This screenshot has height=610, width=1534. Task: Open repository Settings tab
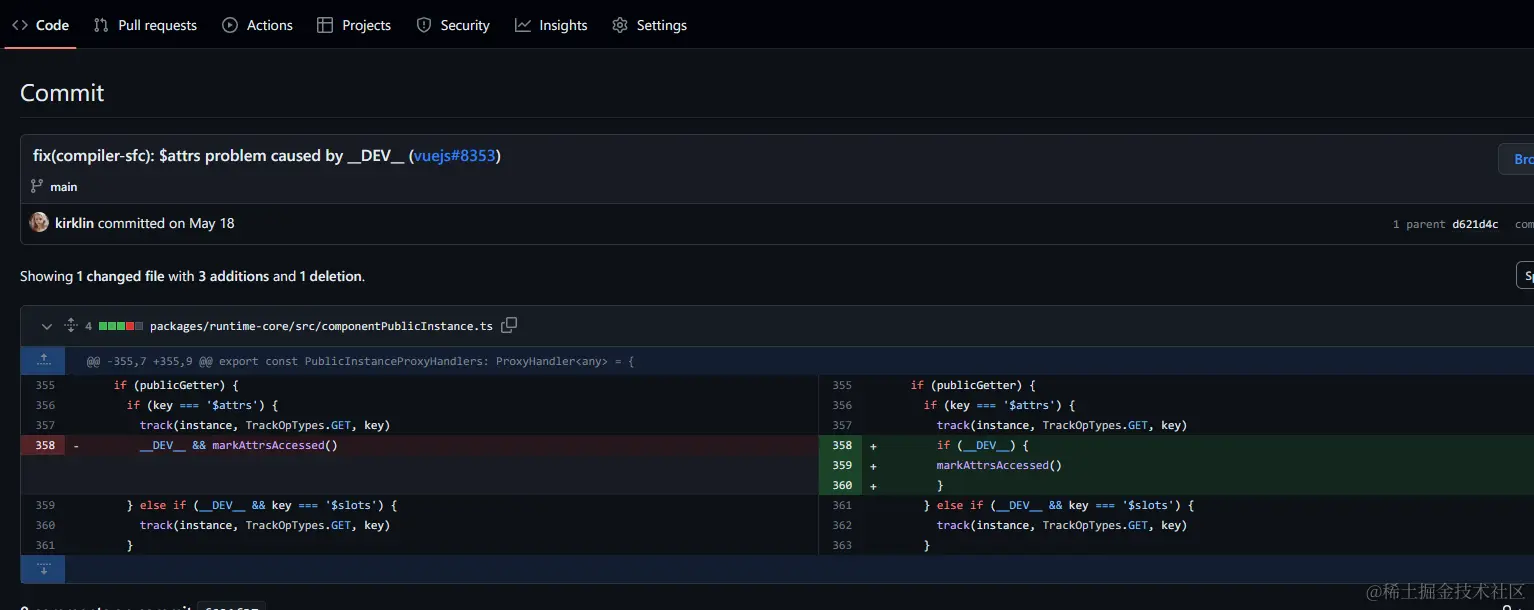pos(650,25)
